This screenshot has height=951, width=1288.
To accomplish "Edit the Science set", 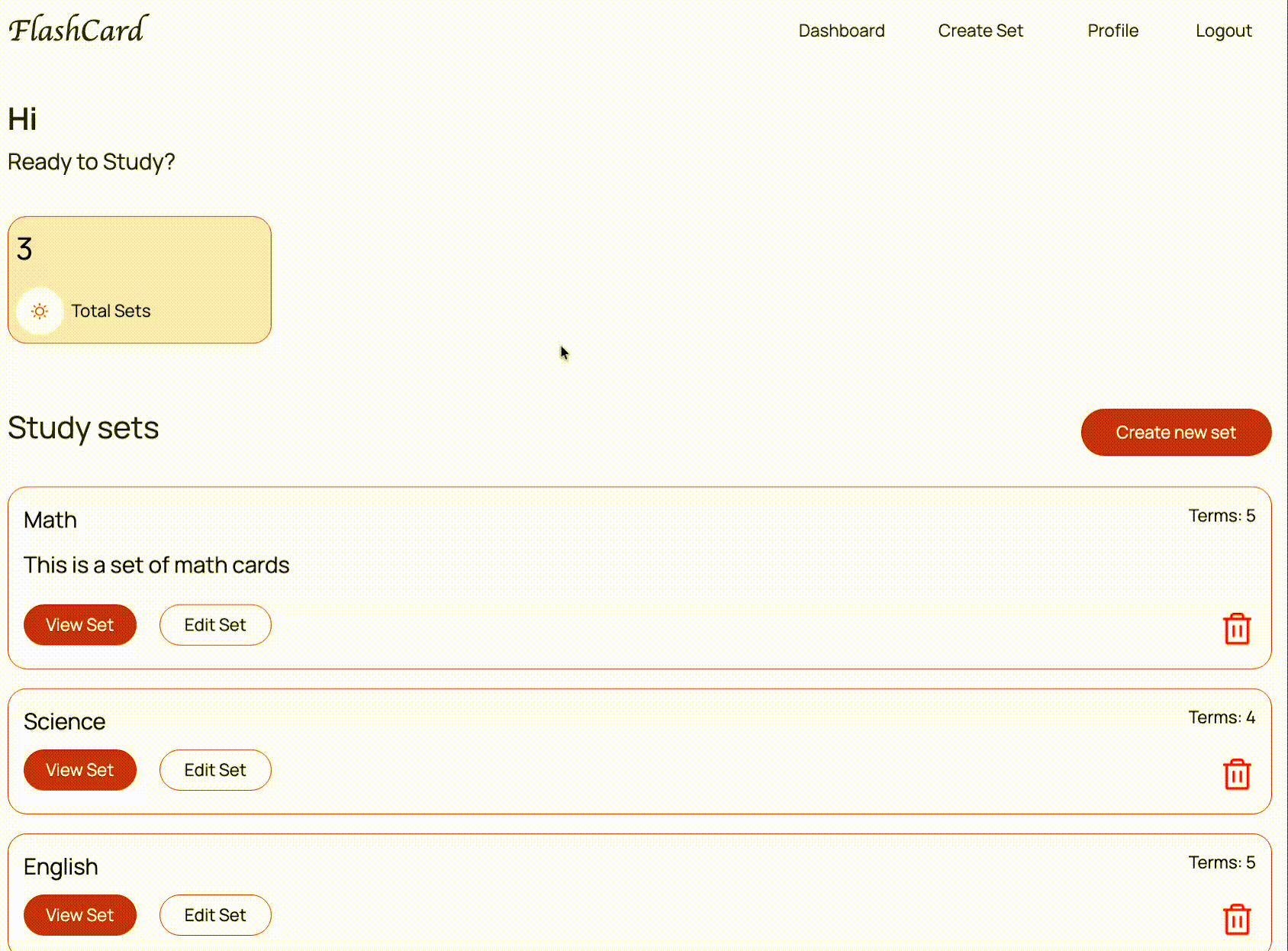I will (x=215, y=770).
